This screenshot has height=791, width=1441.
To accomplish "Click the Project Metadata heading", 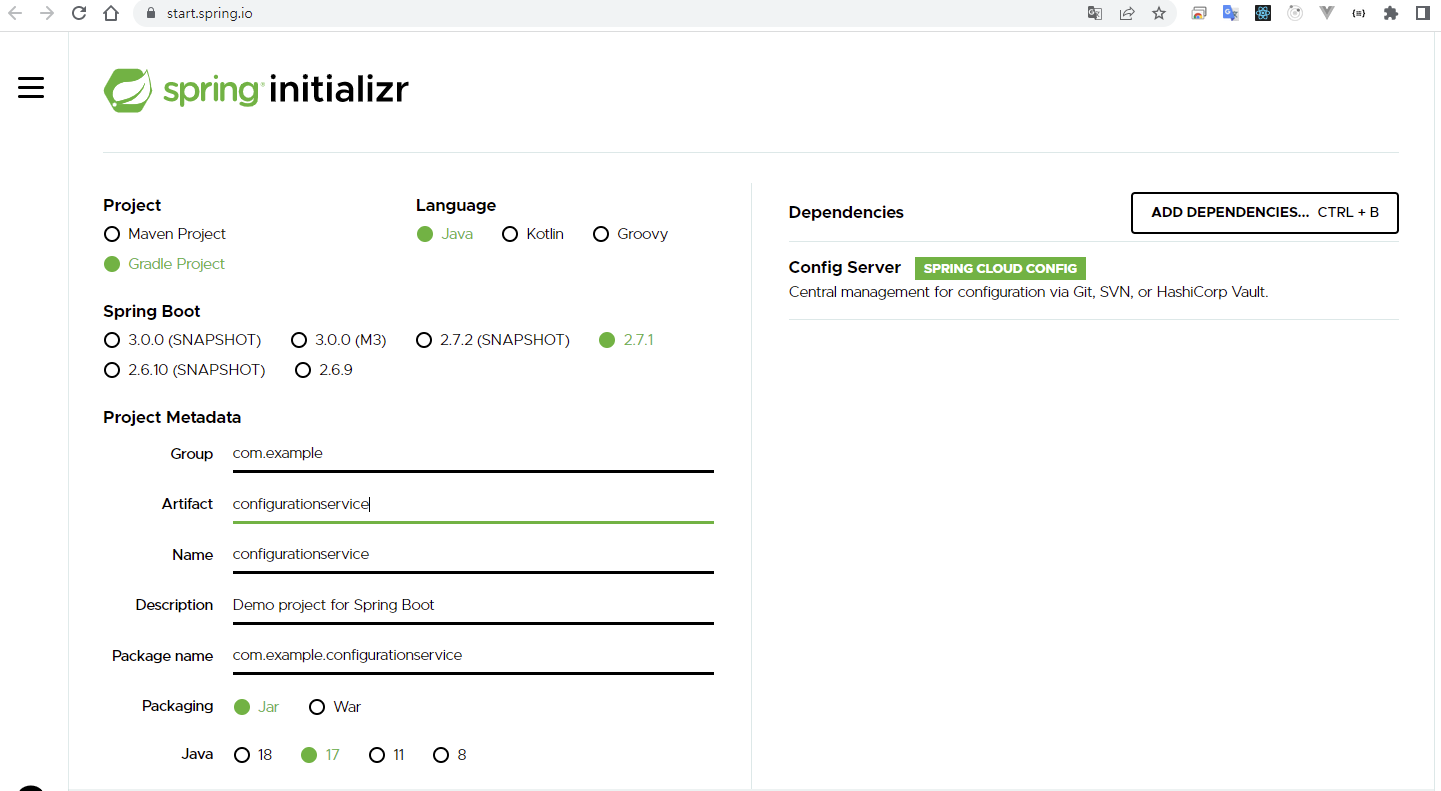I will click(172, 417).
